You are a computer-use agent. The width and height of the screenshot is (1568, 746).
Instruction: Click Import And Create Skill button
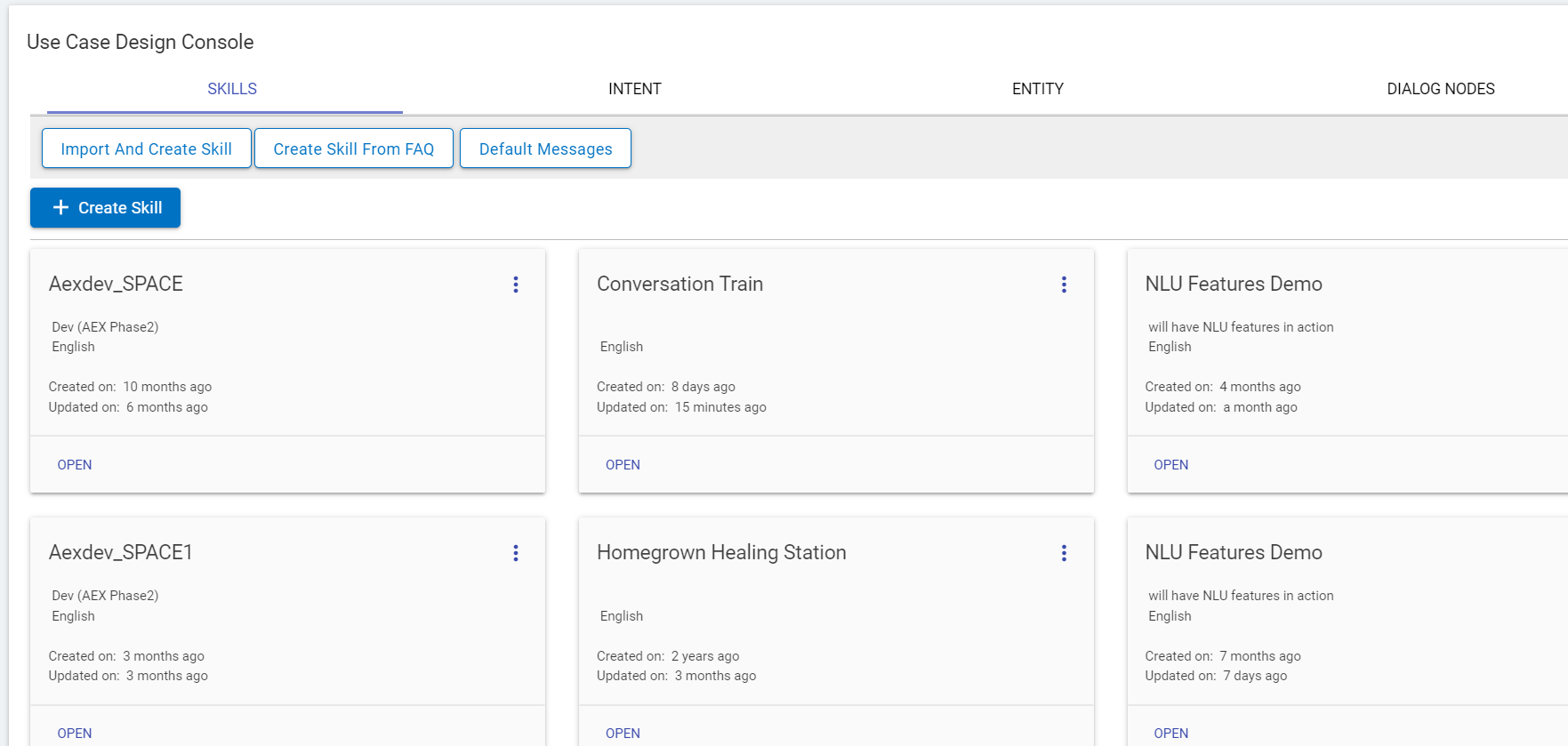point(147,148)
